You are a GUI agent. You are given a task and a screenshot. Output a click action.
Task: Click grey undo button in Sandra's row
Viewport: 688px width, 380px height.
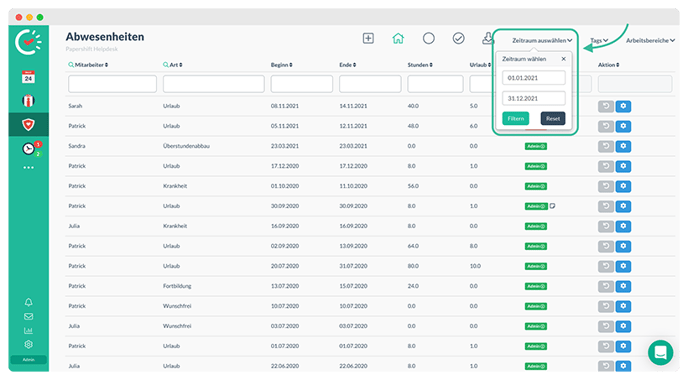pyautogui.click(x=606, y=146)
